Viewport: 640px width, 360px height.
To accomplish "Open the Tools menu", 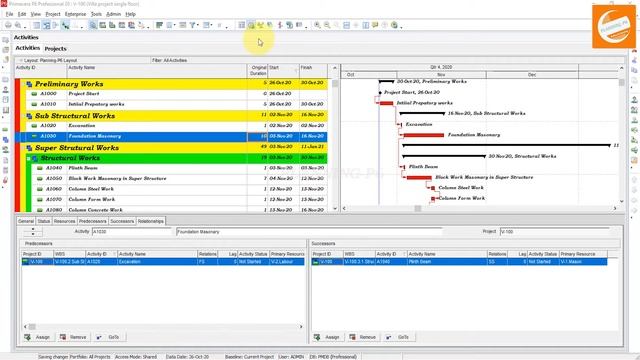I will click(96, 14).
